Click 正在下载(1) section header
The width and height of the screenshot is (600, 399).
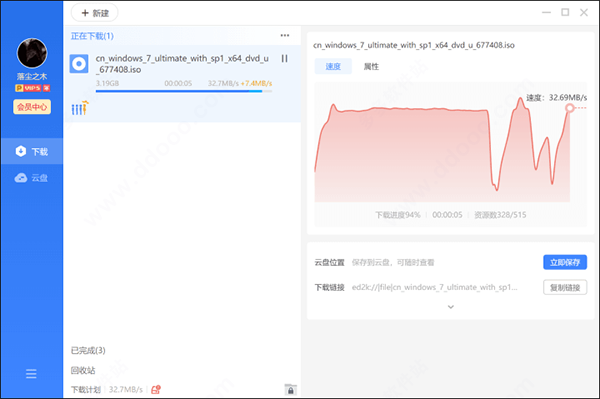point(92,36)
